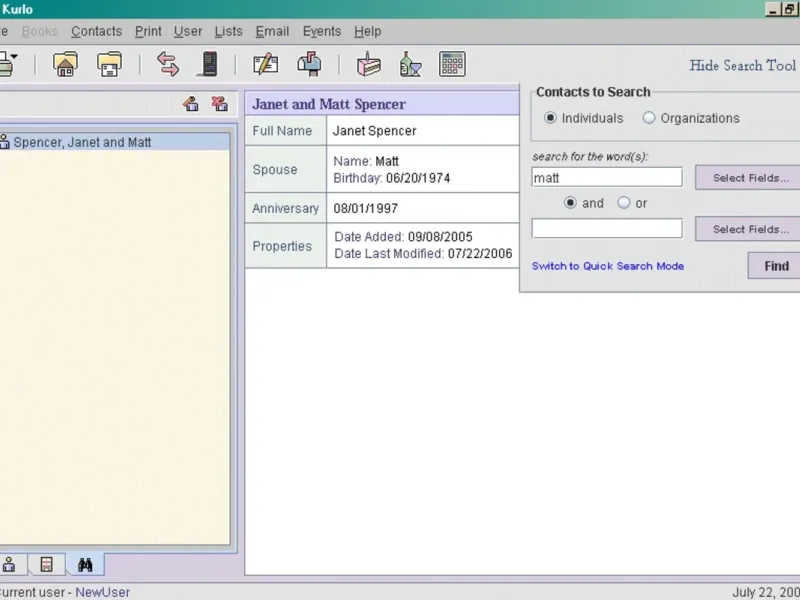Viewport: 800px width, 600px height.
Task: Click the Date Last Modified value "07/22/2006"
Action: pyautogui.click(x=480, y=254)
